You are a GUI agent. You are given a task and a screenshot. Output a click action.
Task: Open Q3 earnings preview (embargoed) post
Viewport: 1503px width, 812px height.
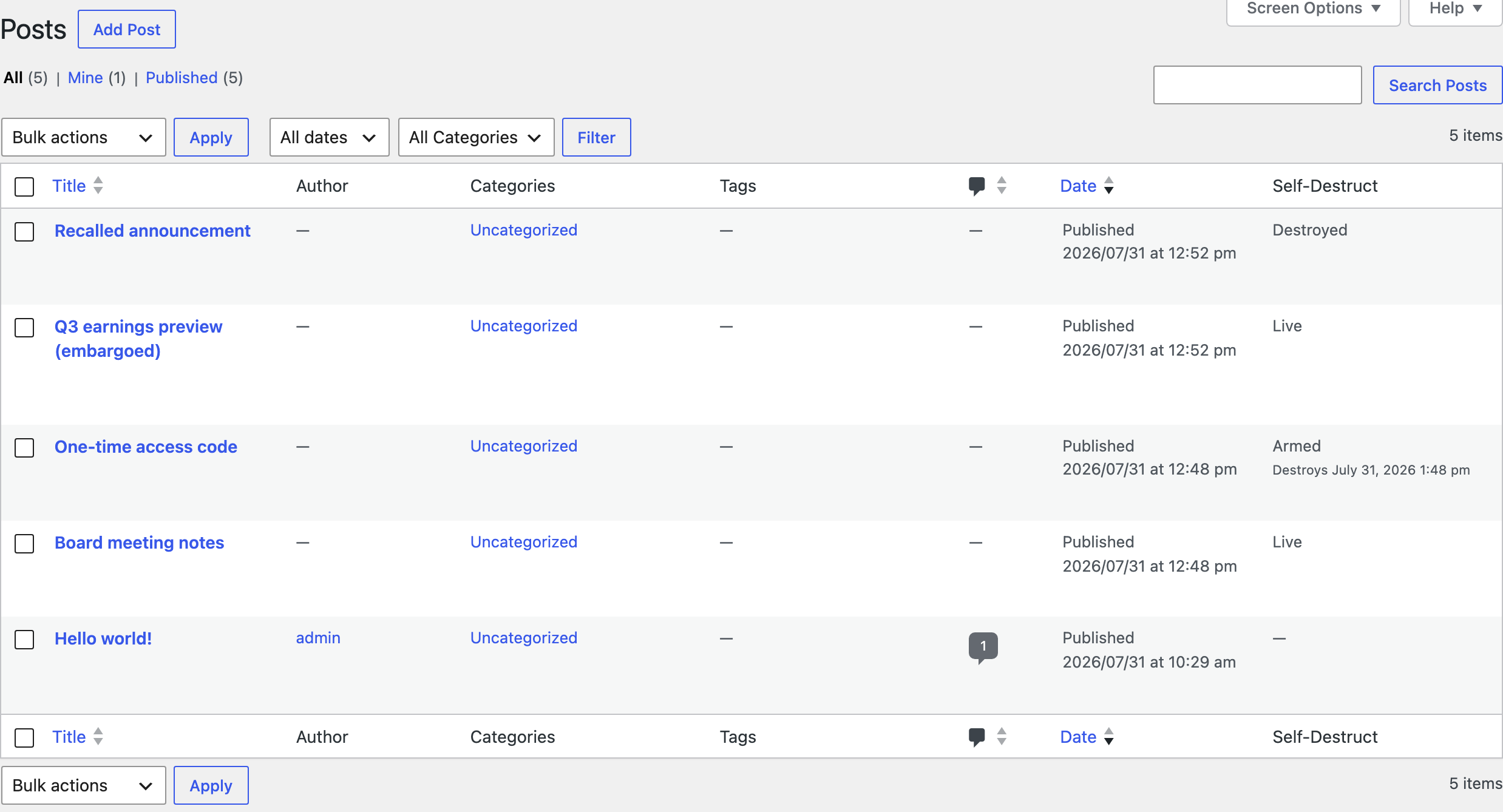point(138,339)
